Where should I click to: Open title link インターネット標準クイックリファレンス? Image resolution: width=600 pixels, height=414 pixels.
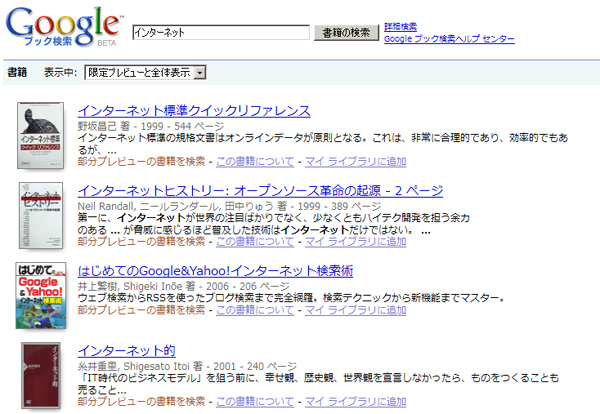[x=194, y=111]
